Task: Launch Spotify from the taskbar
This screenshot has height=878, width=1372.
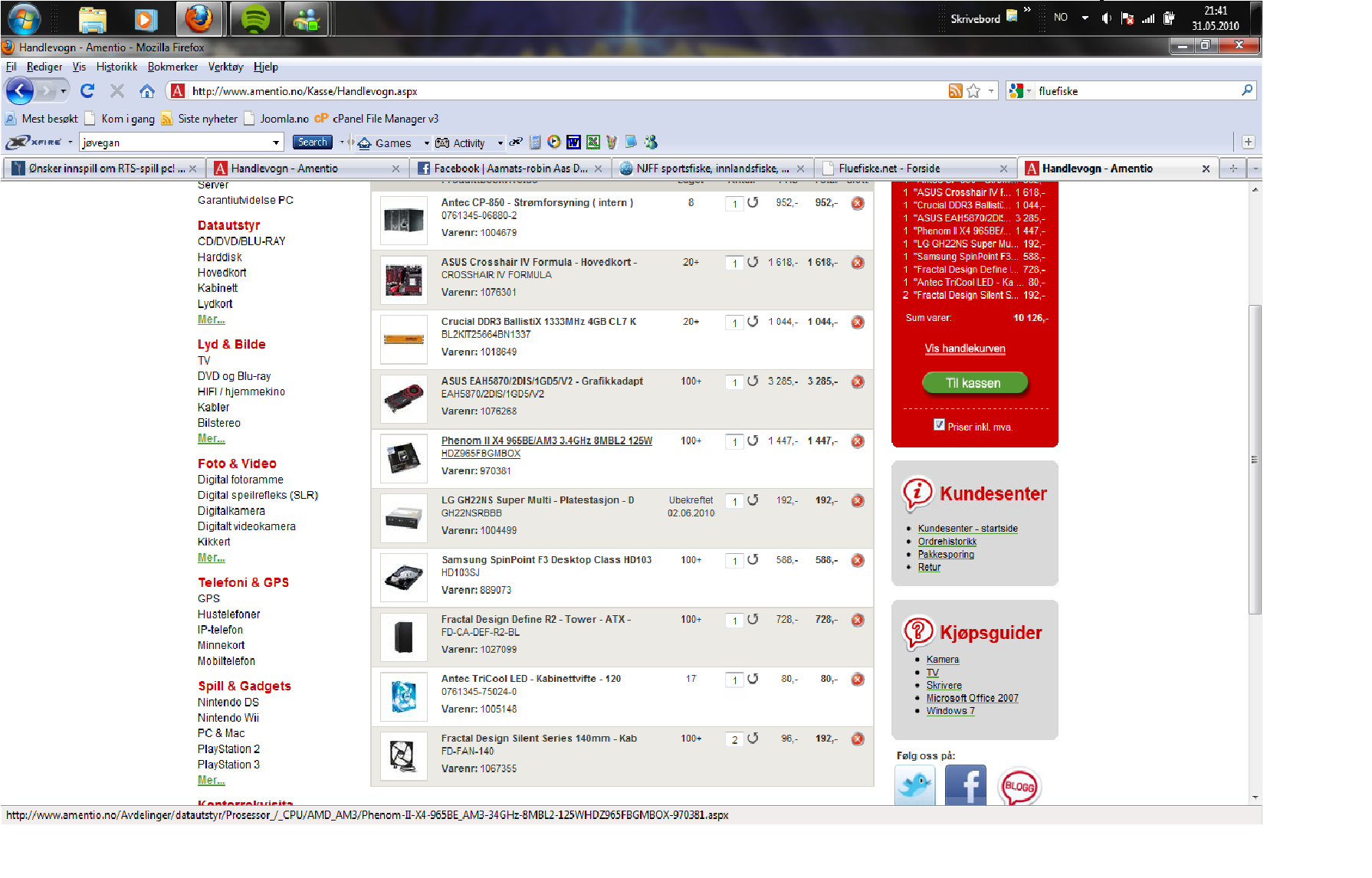Action: pyautogui.click(x=254, y=19)
